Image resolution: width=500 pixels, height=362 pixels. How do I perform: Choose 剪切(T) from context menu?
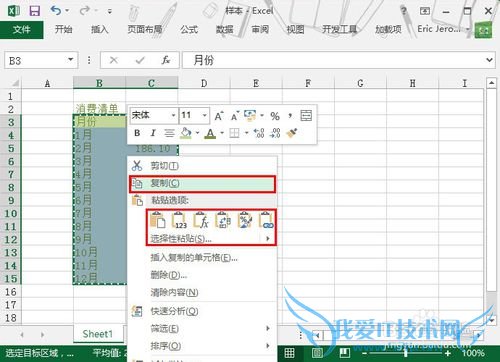[x=203, y=165]
